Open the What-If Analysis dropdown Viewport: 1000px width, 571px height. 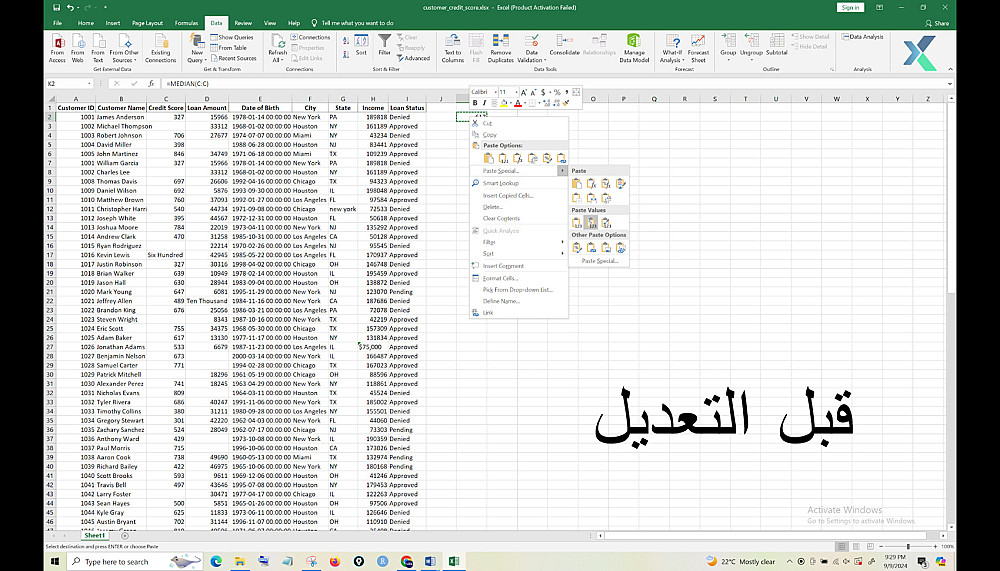coord(672,48)
